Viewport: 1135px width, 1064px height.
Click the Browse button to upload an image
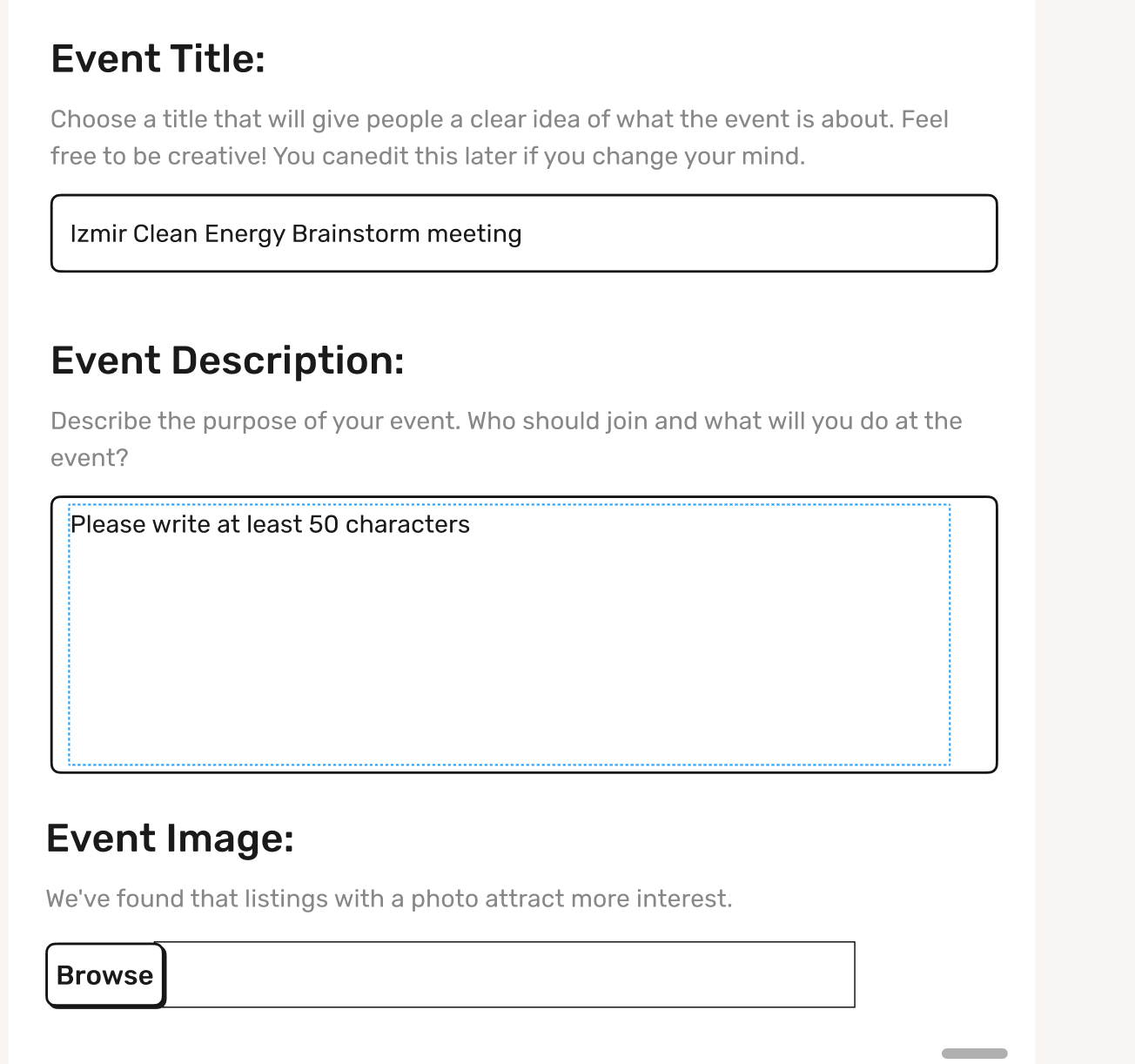(104, 975)
